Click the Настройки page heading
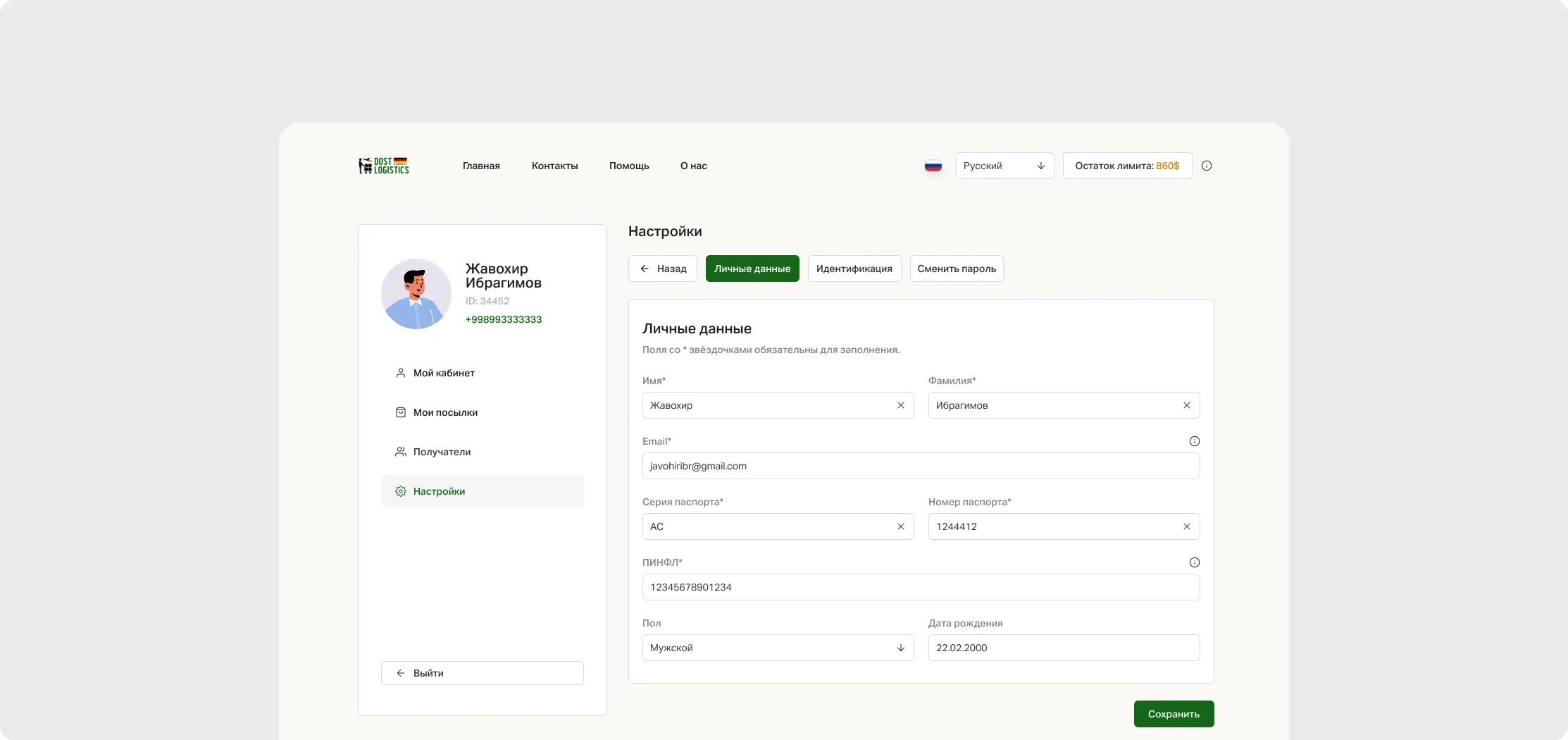Image resolution: width=1568 pixels, height=740 pixels. tap(665, 232)
